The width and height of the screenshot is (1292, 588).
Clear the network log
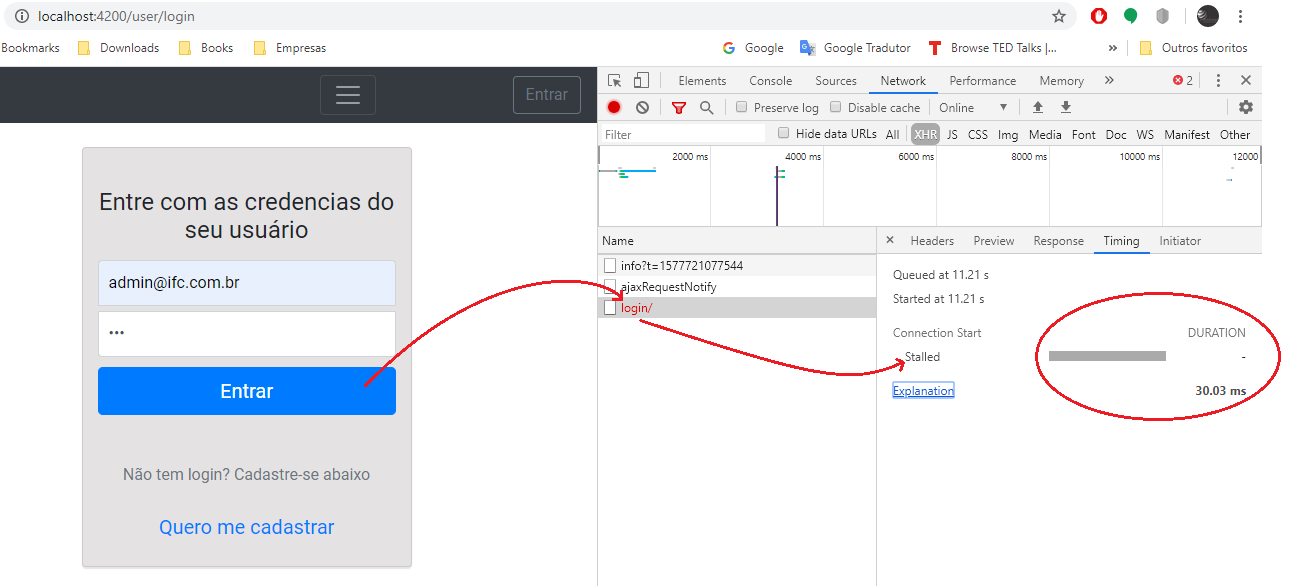coord(642,107)
